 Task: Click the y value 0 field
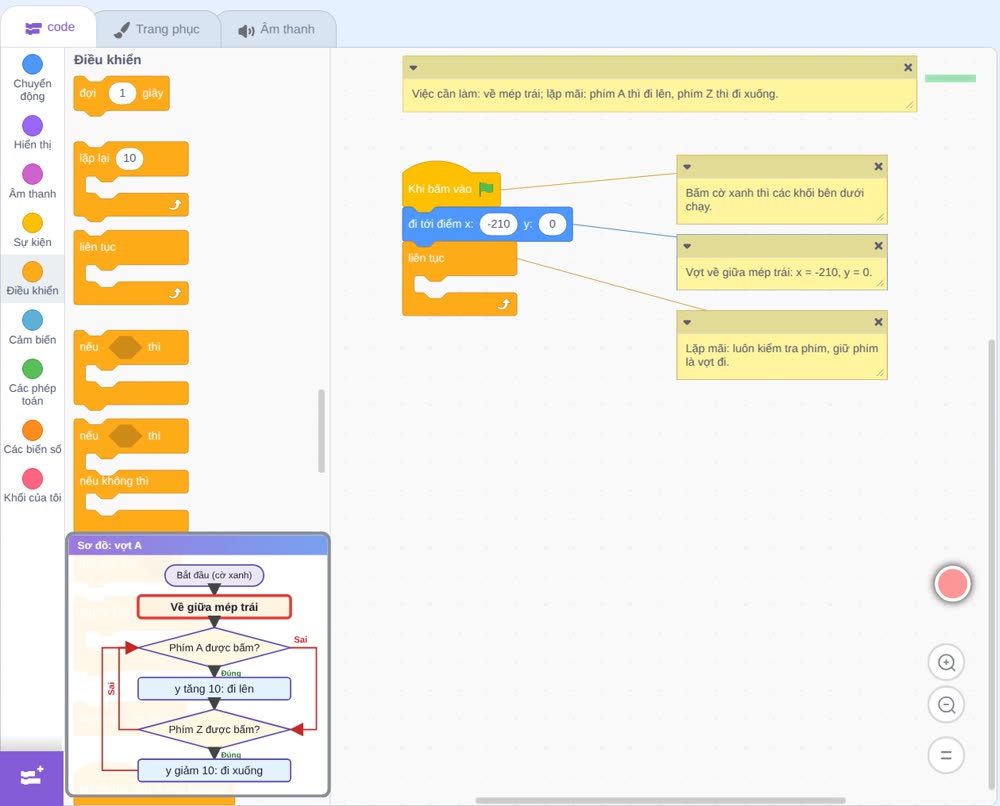tap(552, 224)
